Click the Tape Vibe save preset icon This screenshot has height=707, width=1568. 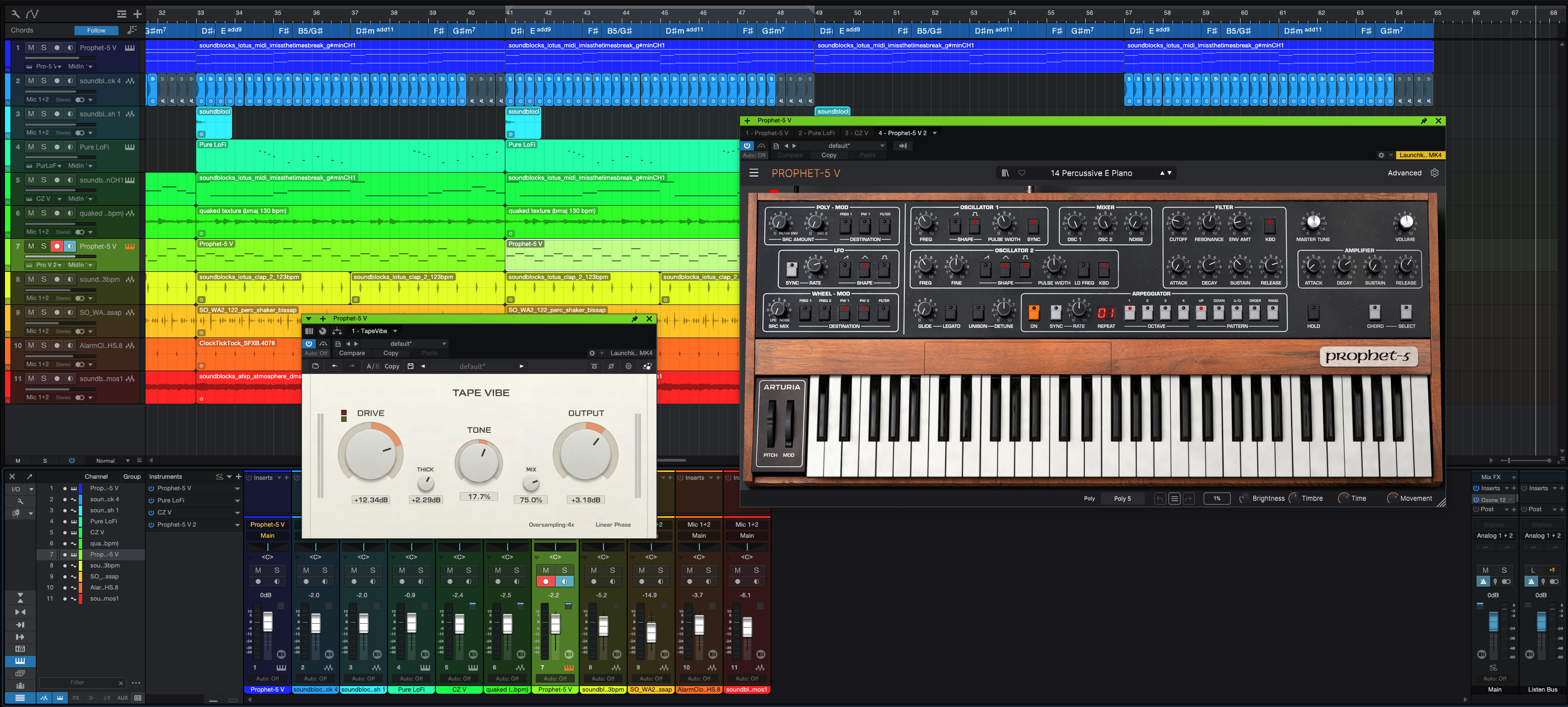pos(410,367)
